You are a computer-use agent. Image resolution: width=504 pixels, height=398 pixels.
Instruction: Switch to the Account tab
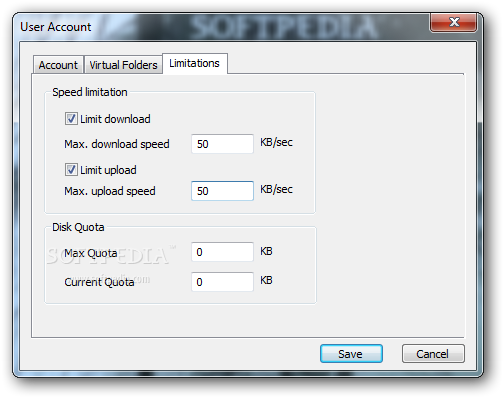[x=58, y=65]
